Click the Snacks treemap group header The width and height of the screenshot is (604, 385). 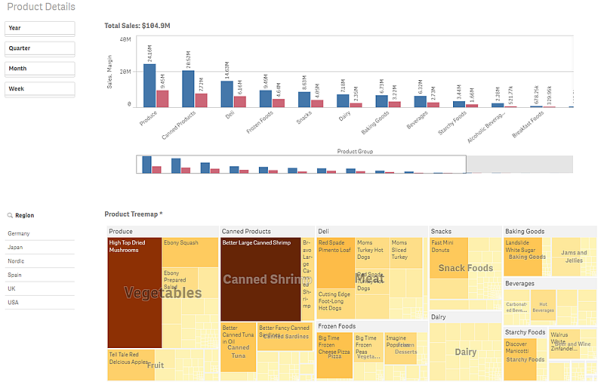pyautogui.click(x=465, y=231)
